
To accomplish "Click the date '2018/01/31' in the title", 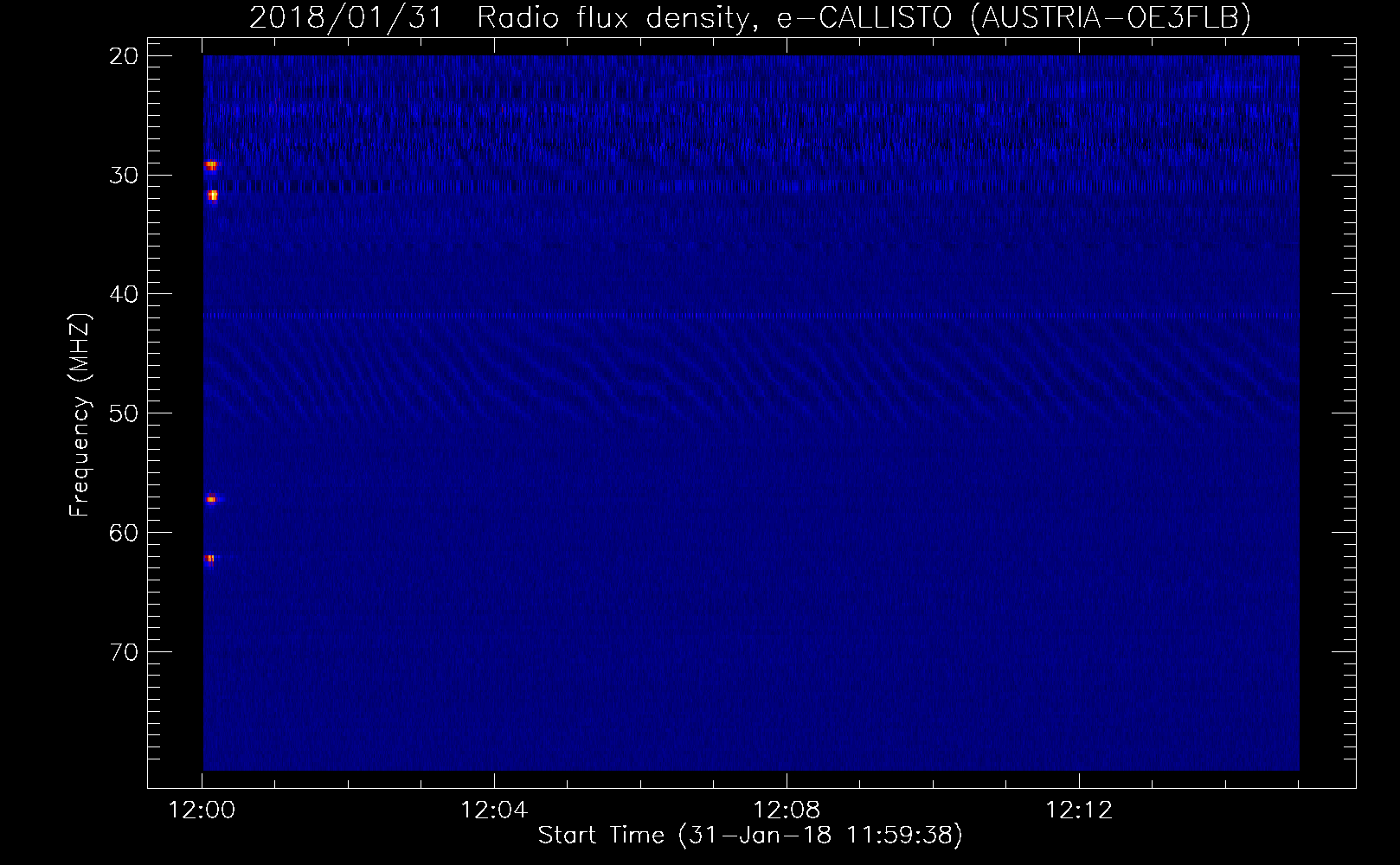I will point(346,17).
